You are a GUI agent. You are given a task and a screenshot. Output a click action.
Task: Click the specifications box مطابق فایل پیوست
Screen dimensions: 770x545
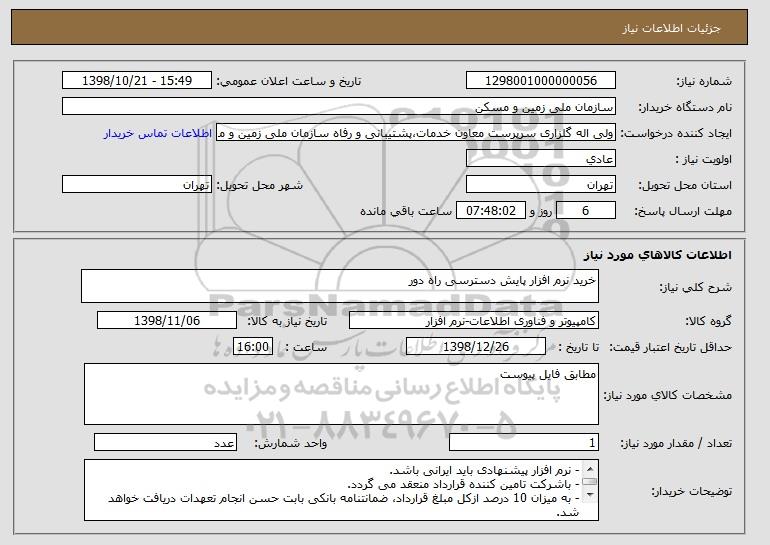click(x=341, y=394)
